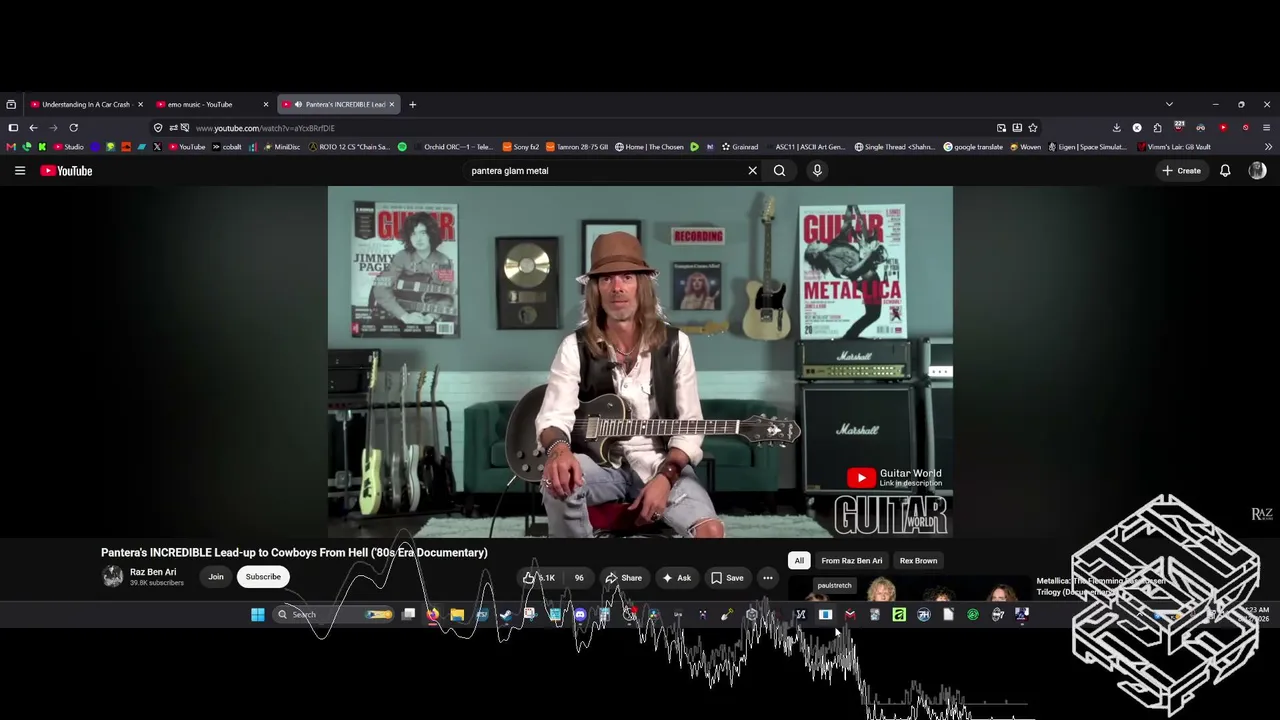The height and width of the screenshot is (720, 1280).
Task: Open browser extensions puzzle icon
Action: pyautogui.click(x=1157, y=128)
